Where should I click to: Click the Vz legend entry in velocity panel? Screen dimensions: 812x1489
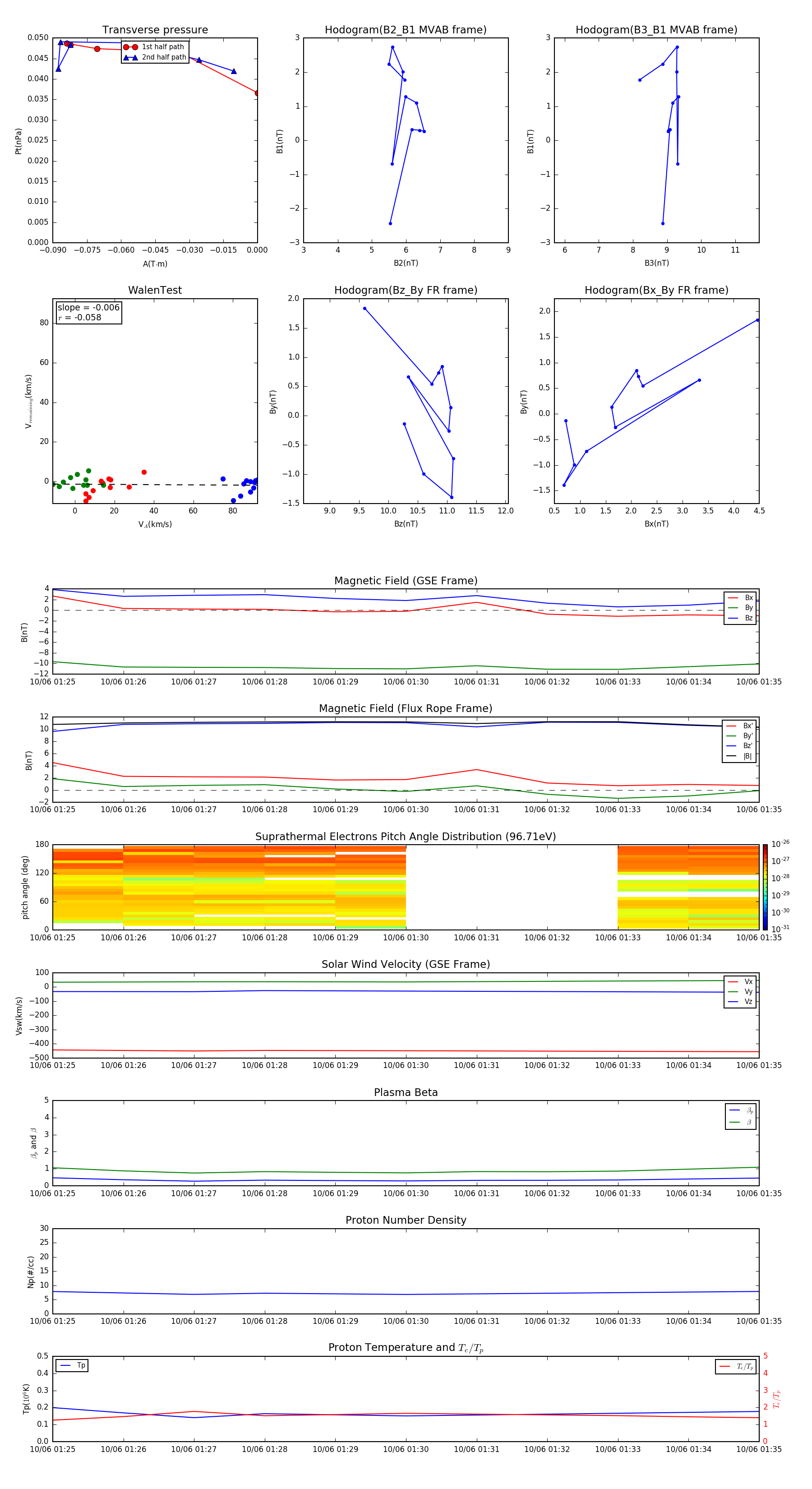740,1002
